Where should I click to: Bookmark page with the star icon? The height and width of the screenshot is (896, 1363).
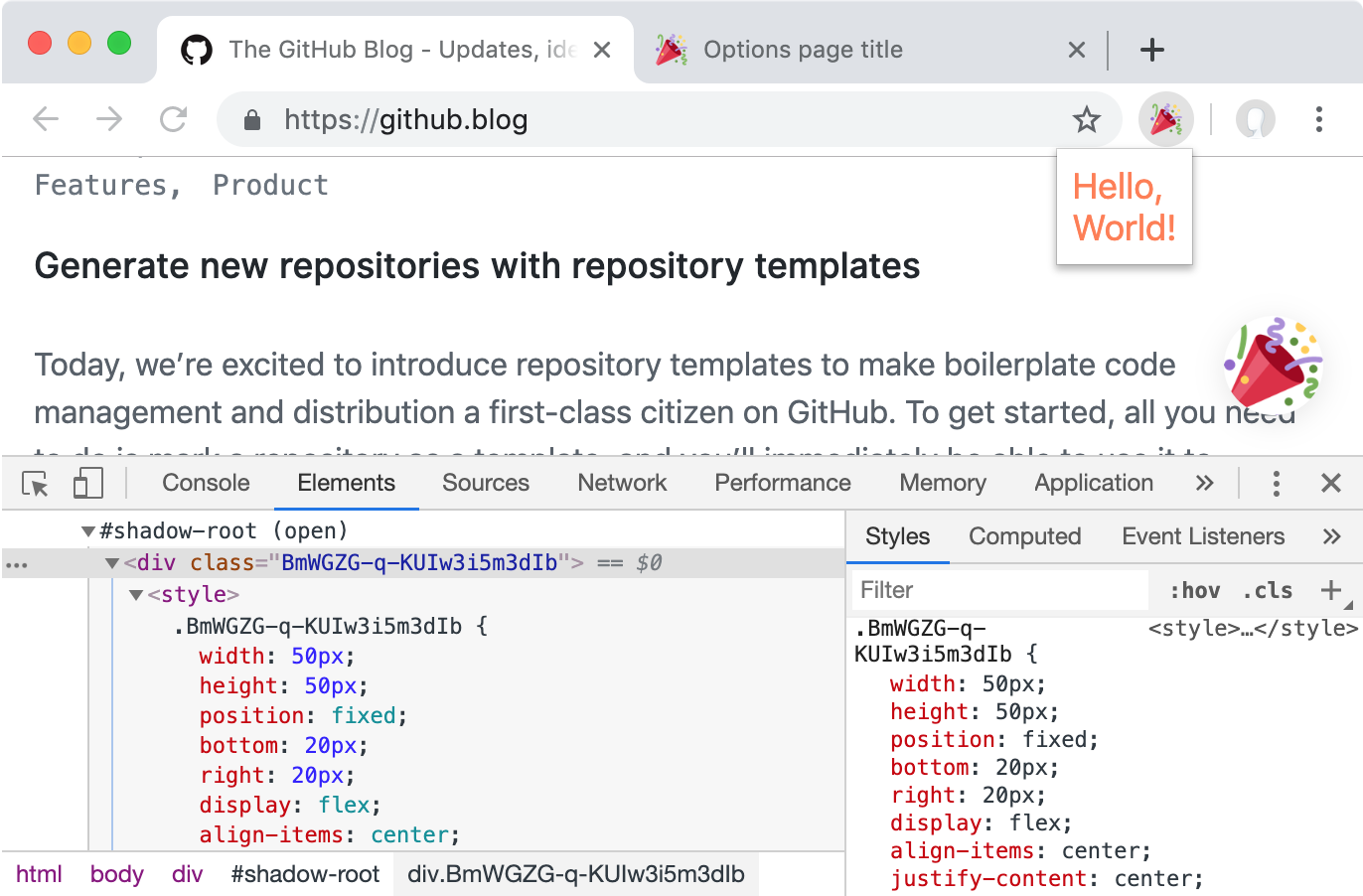click(1087, 120)
